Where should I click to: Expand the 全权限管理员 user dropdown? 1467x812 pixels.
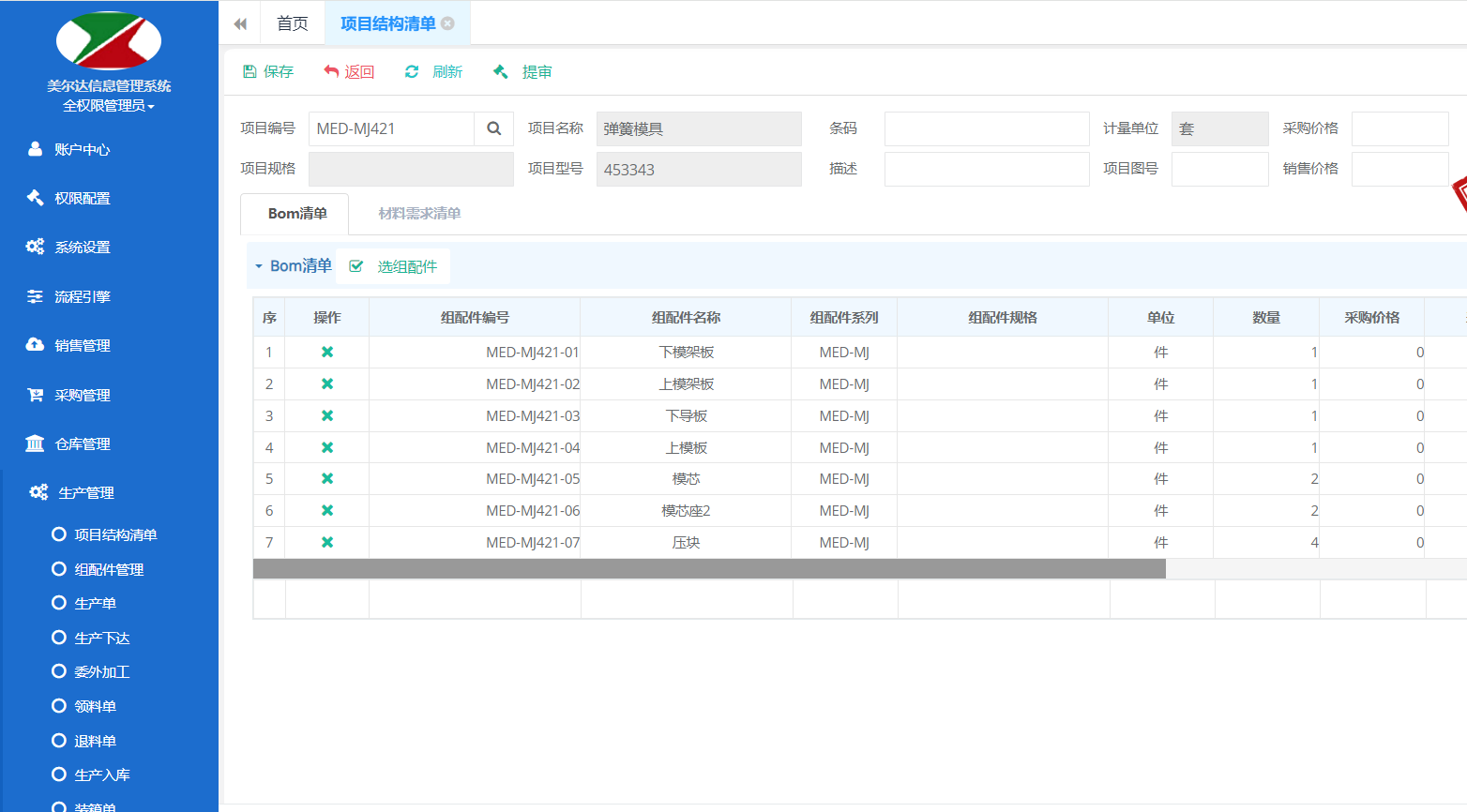click(109, 106)
